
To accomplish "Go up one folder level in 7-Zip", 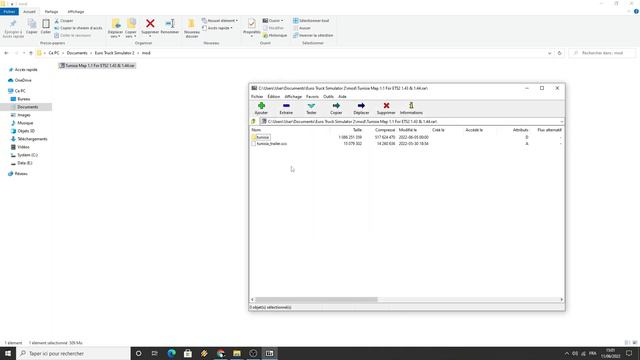I will (253, 122).
